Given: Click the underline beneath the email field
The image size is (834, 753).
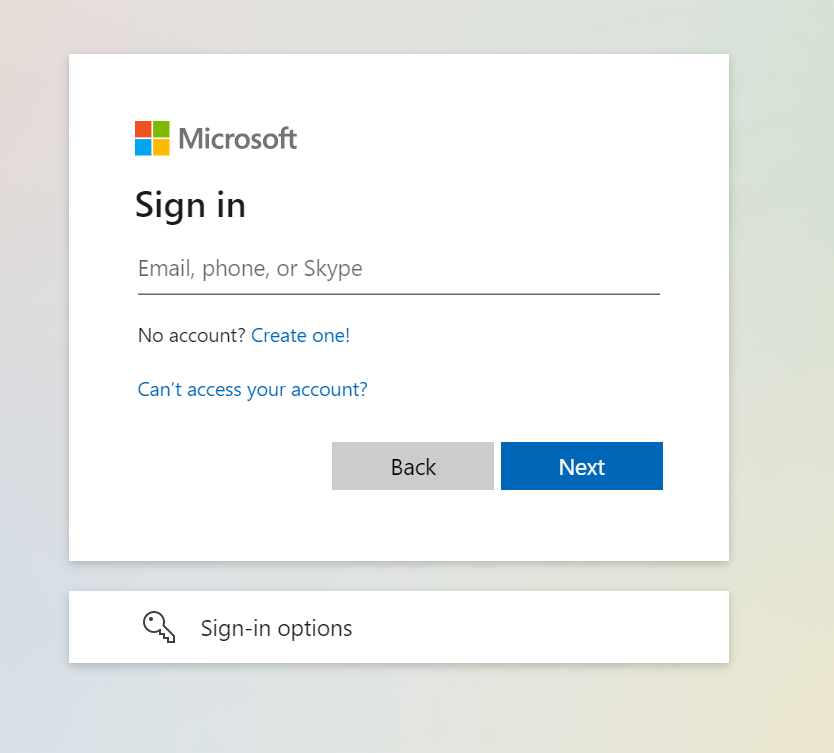Looking at the screenshot, I should 398,294.
